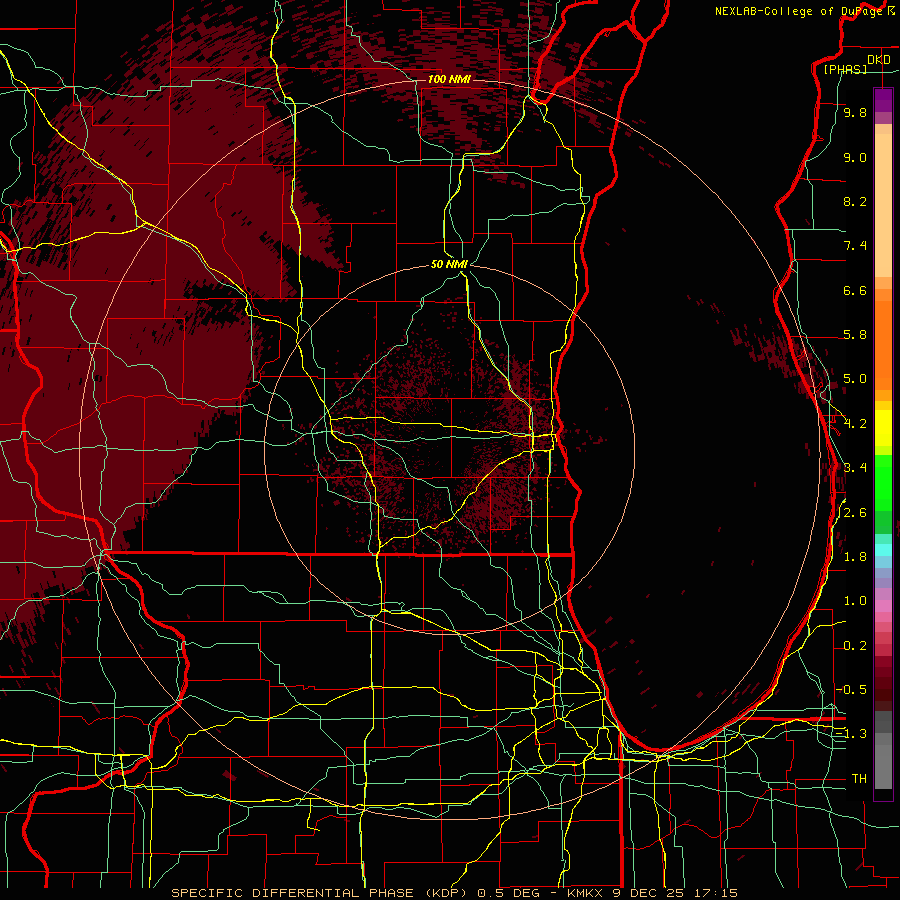Click the DKD product code label
900x900 pixels.
878,60
